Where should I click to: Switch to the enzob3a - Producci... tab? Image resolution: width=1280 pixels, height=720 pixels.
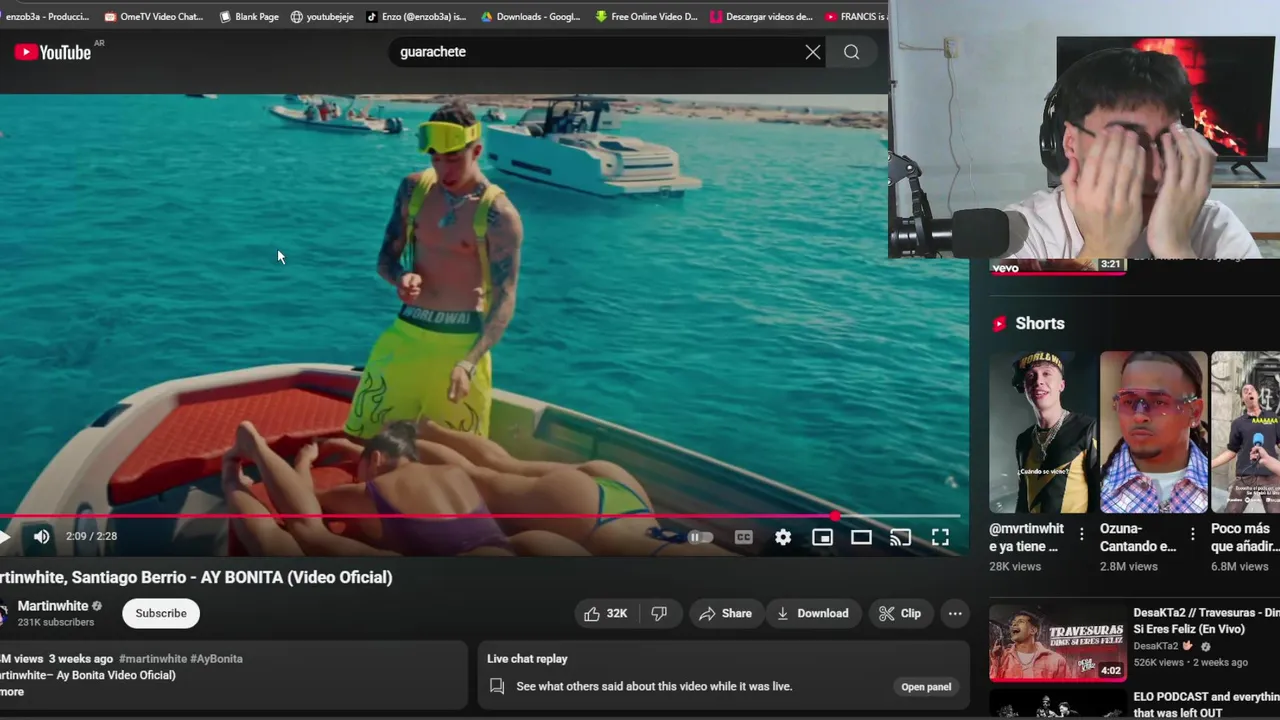point(45,17)
